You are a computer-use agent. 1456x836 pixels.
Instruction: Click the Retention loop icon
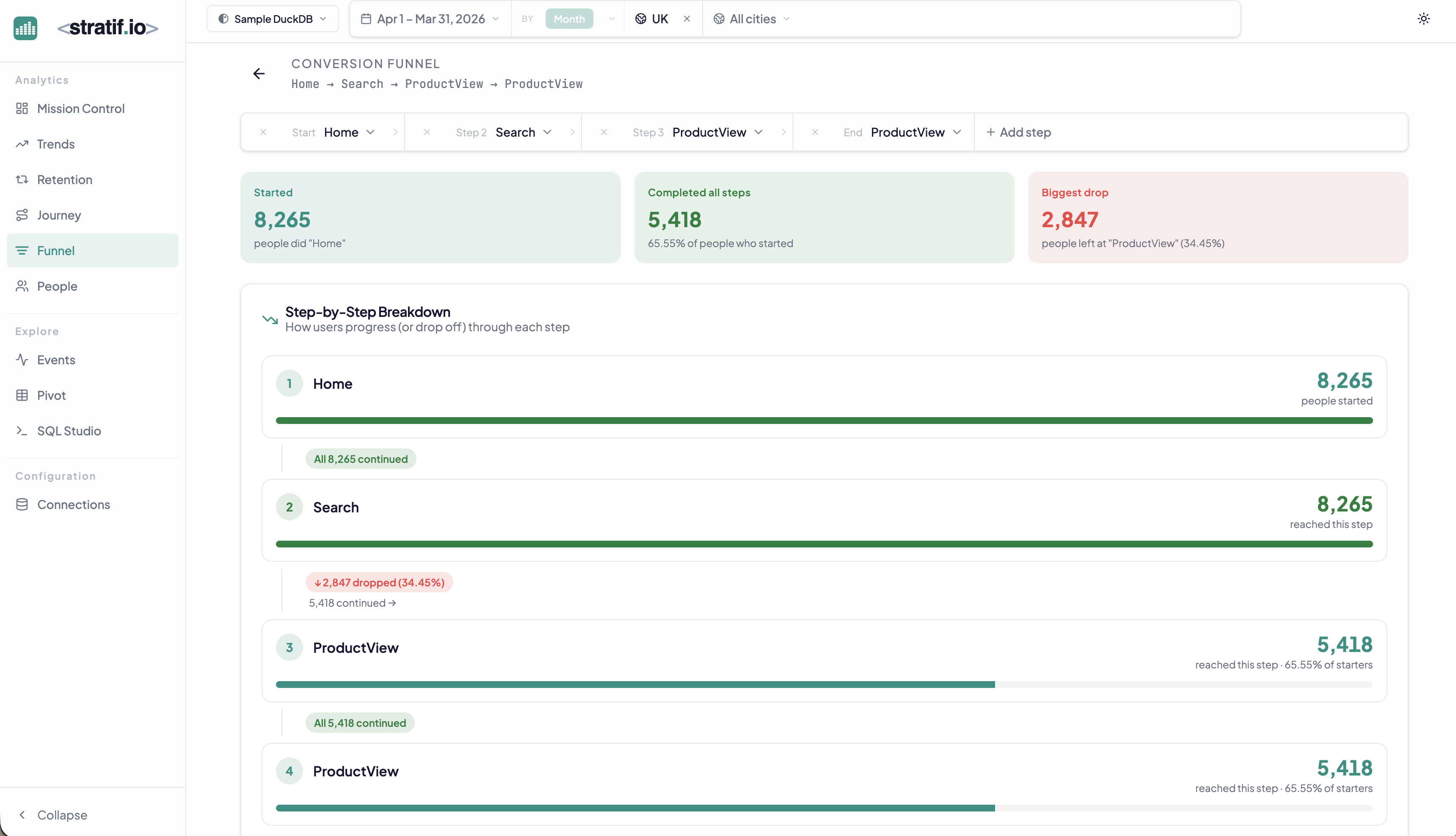tap(22, 180)
